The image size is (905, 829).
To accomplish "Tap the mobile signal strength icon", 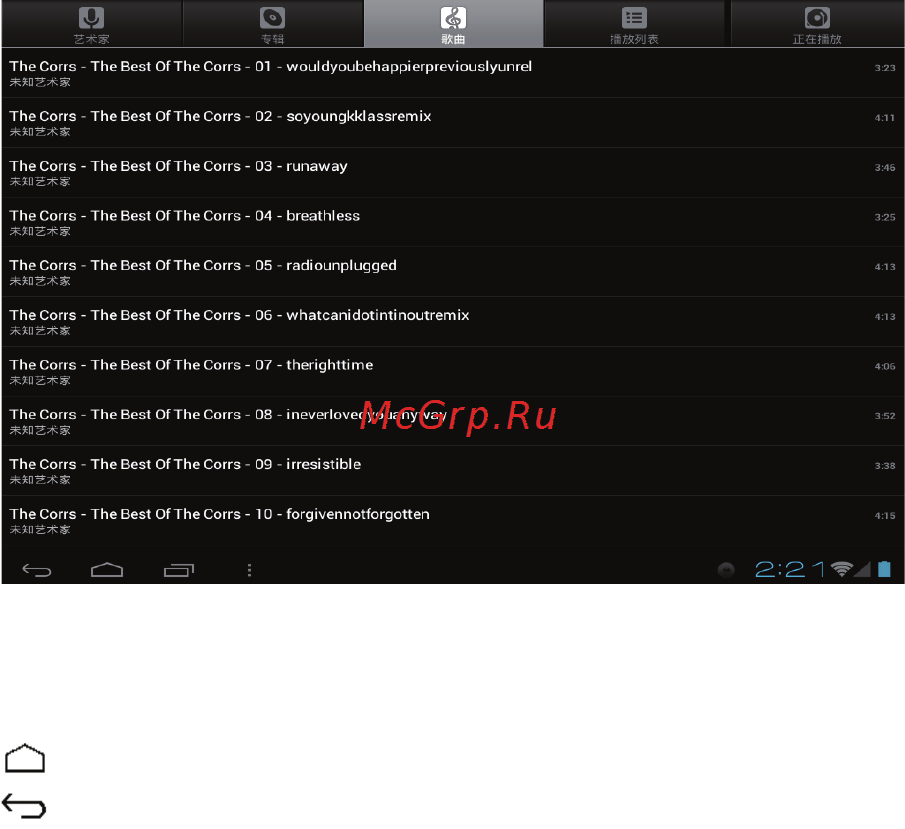I will click(862, 570).
